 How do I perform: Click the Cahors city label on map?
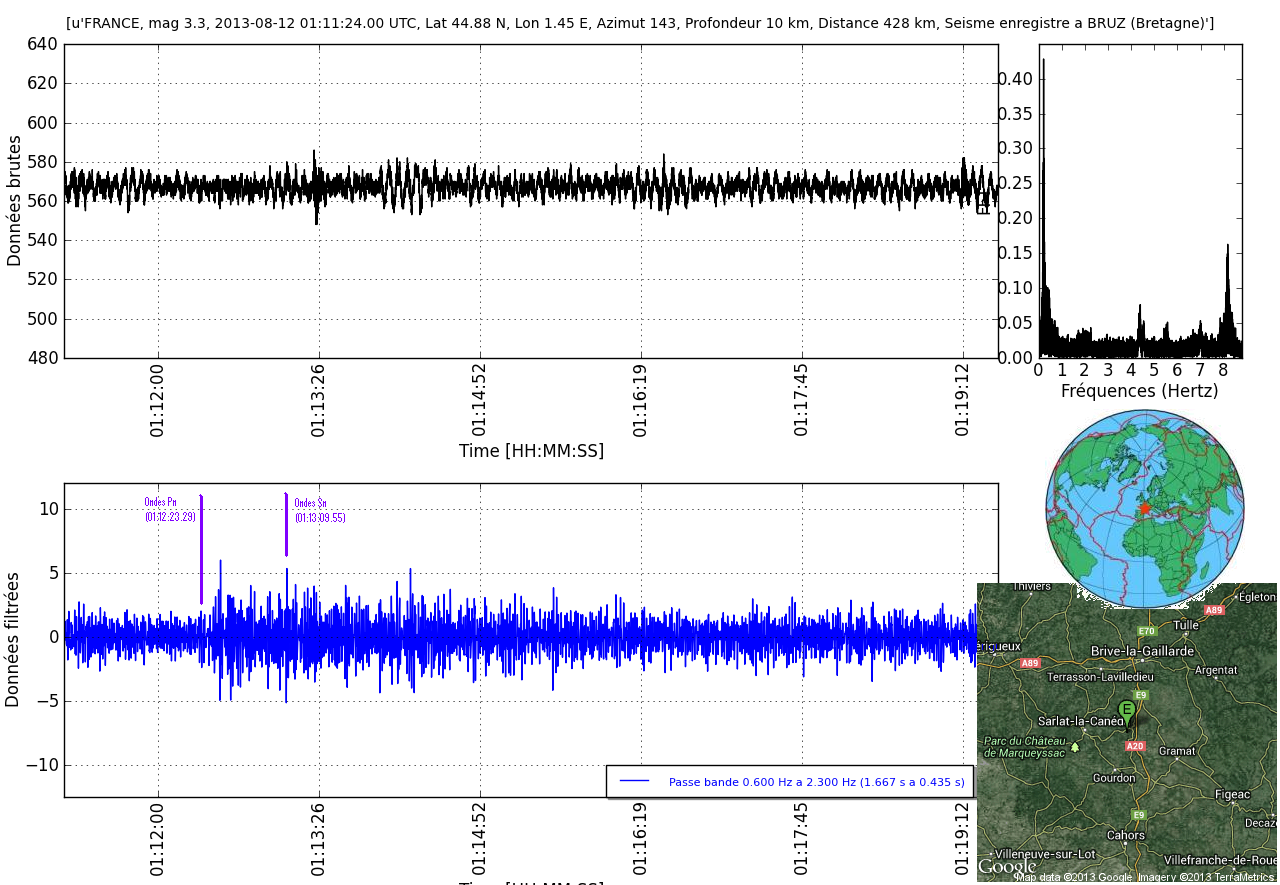[1126, 835]
